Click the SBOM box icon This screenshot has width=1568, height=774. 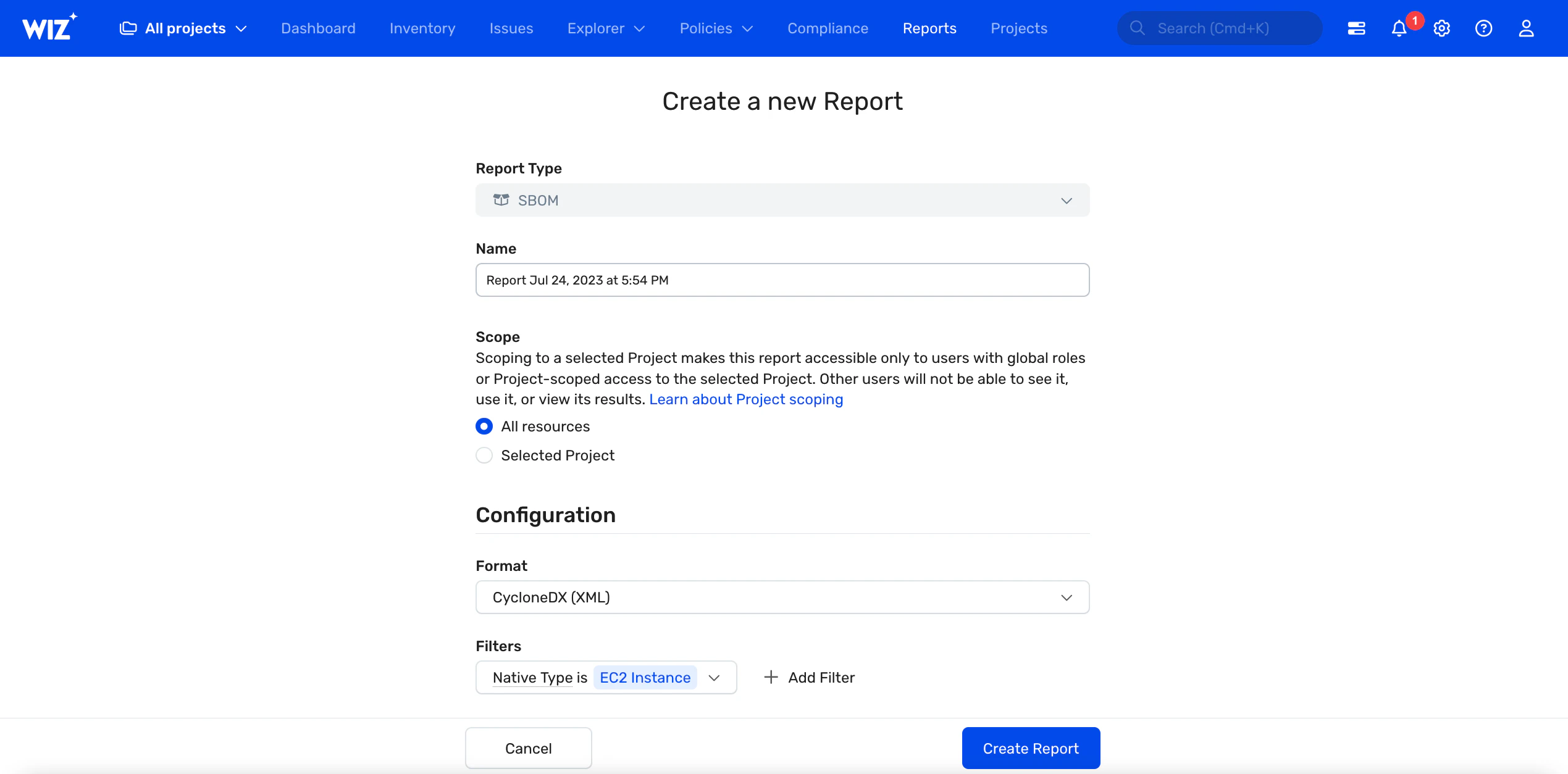tap(501, 200)
